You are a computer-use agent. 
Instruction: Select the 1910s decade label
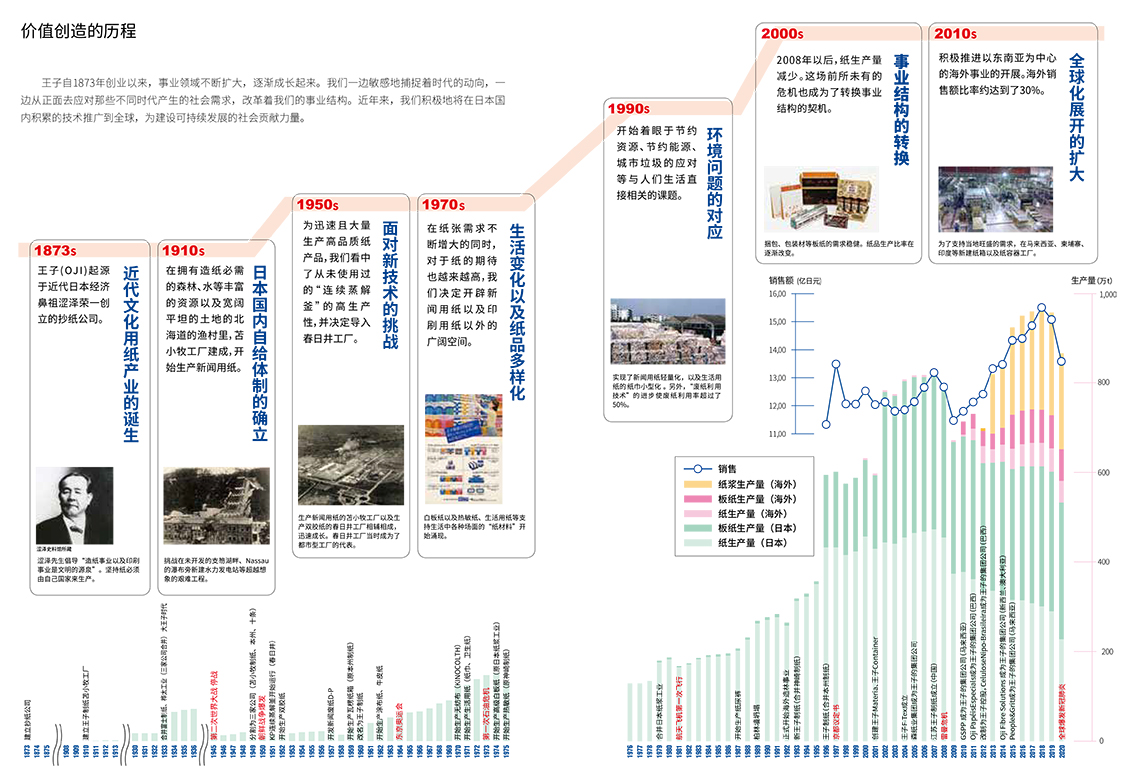click(183, 250)
